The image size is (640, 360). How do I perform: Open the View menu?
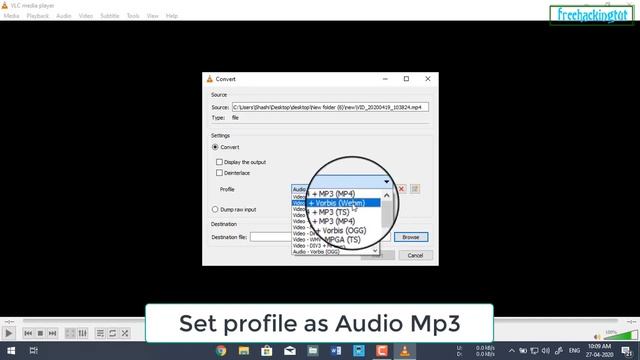(153, 16)
